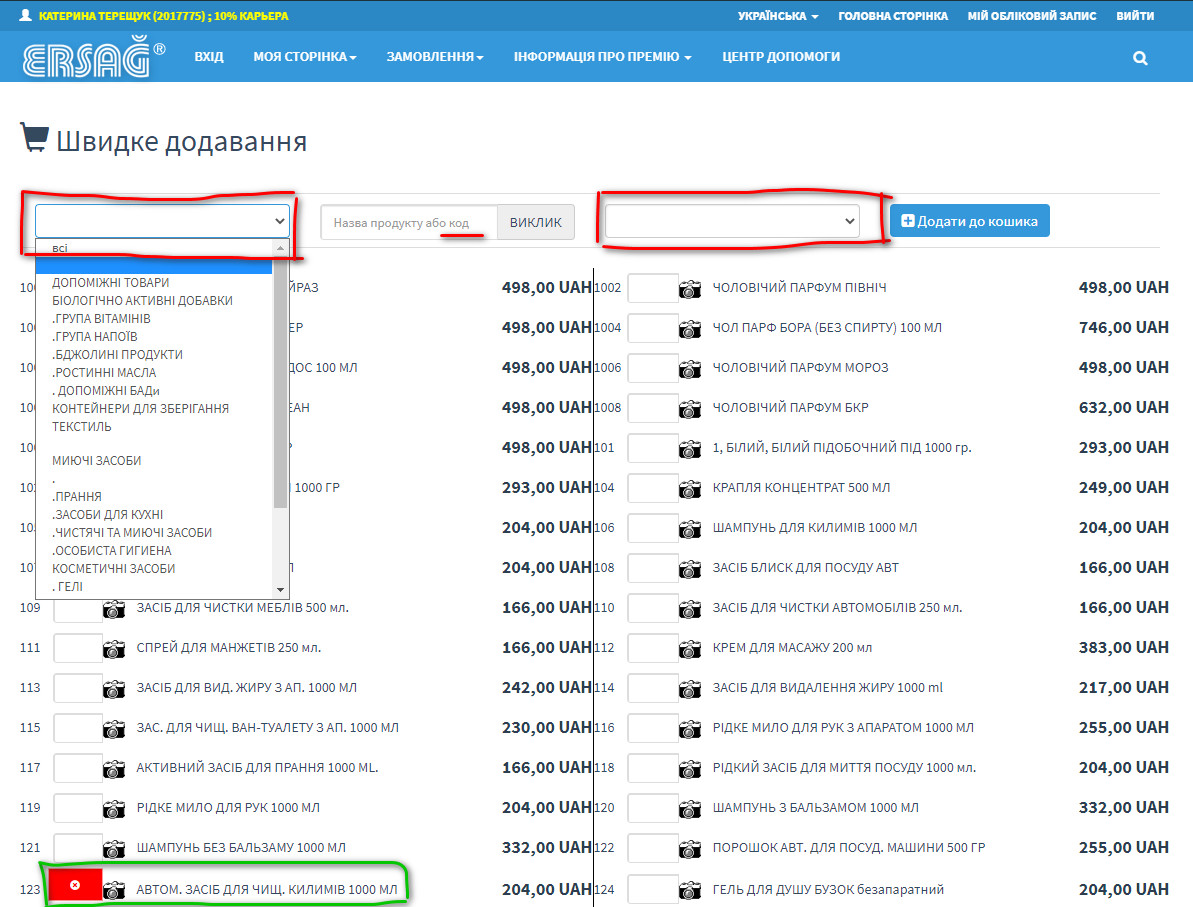Click the product name or code field
Screen dimensions: 1193x907
click(x=408, y=222)
